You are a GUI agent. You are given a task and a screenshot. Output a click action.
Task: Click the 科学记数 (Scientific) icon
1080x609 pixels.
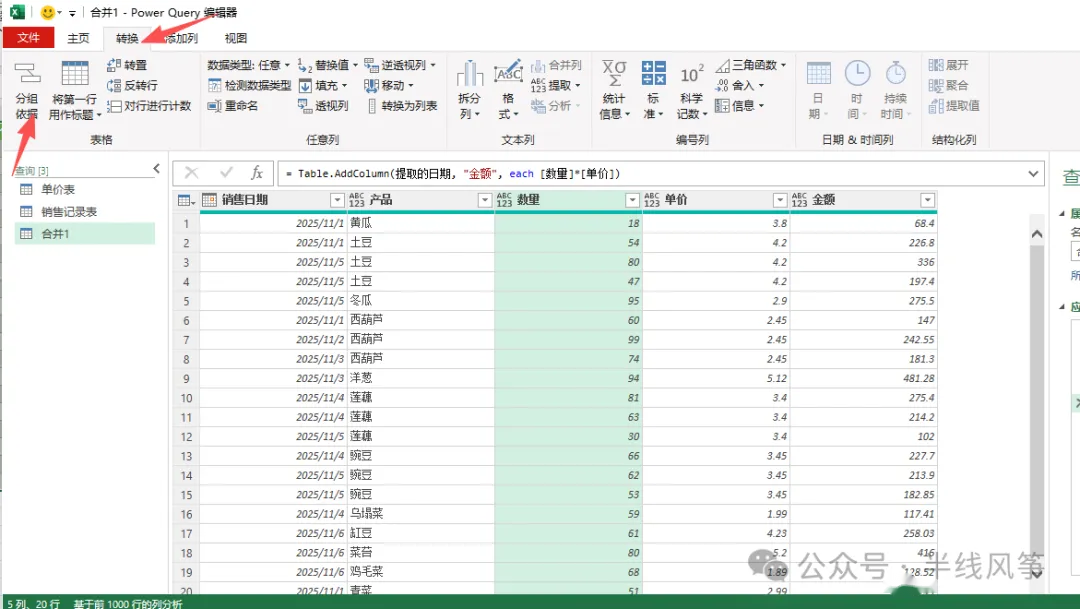click(x=692, y=74)
